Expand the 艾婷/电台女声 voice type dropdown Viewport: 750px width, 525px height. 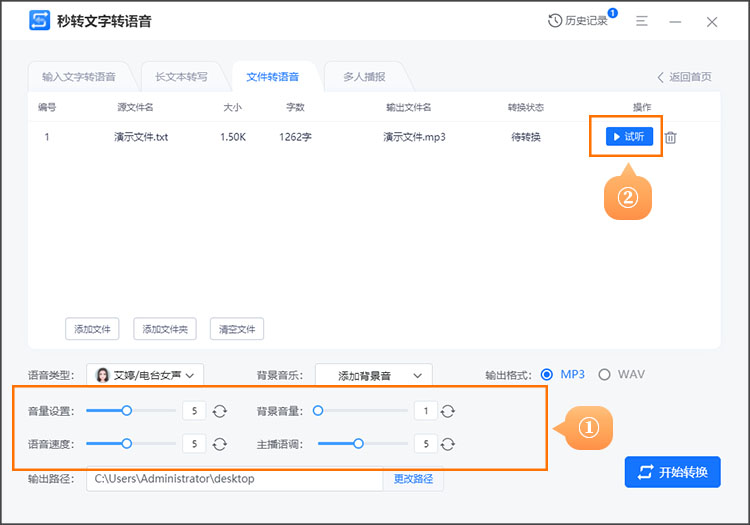click(x=145, y=375)
